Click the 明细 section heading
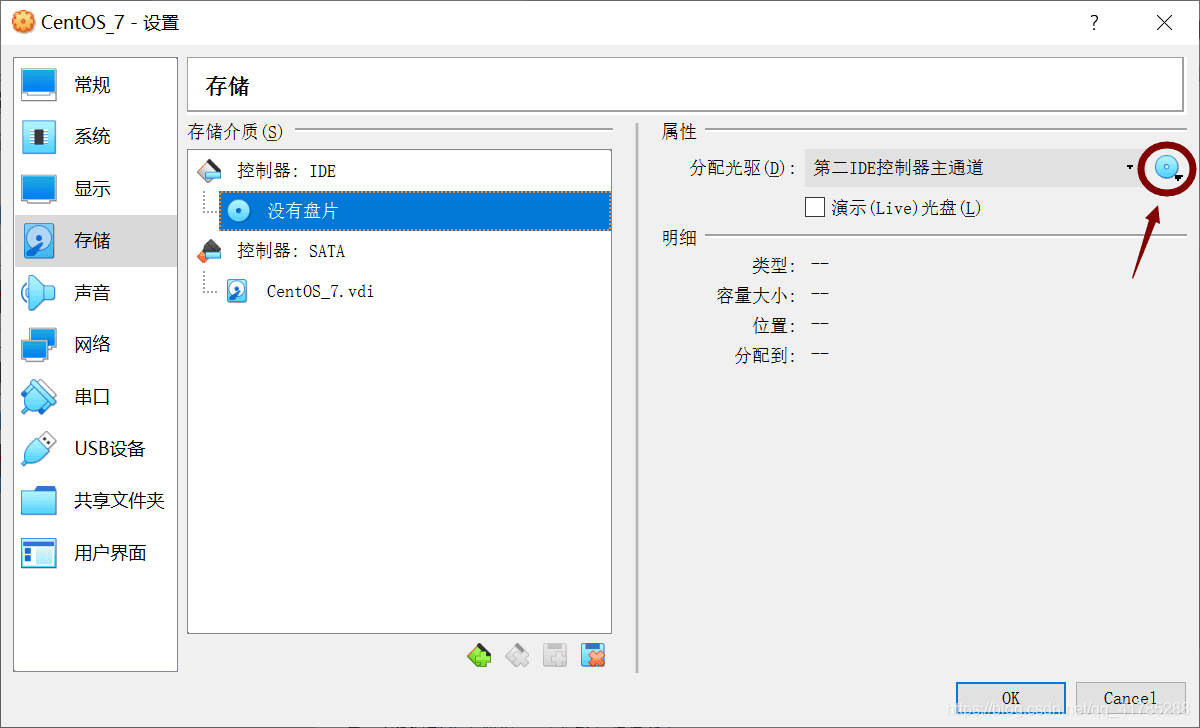 (679, 238)
